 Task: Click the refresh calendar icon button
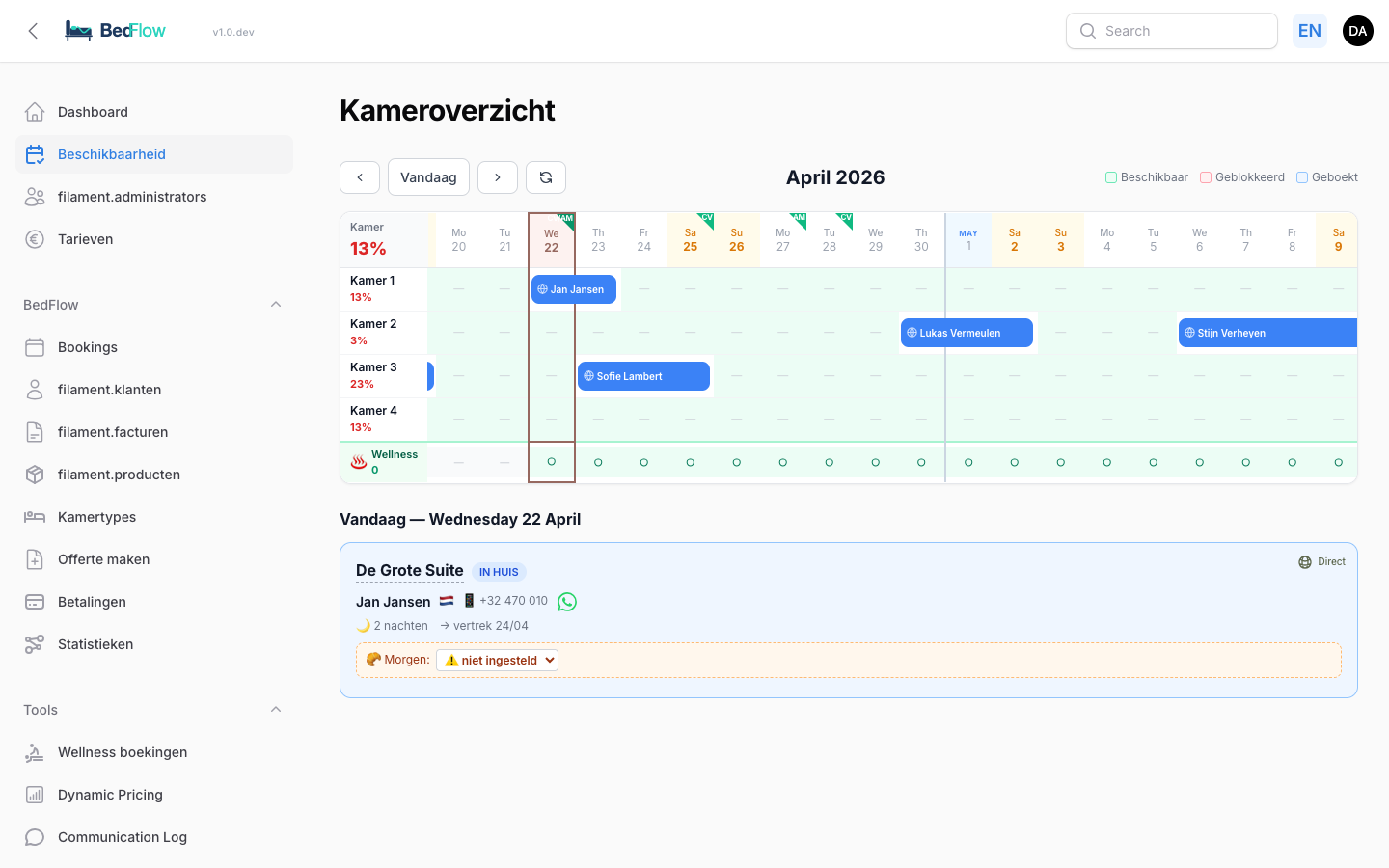pyautogui.click(x=546, y=177)
